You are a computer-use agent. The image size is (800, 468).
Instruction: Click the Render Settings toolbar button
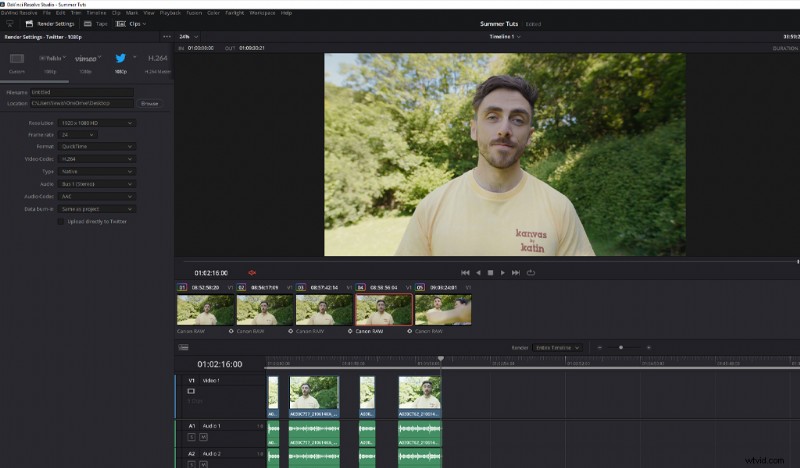[50, 23]
